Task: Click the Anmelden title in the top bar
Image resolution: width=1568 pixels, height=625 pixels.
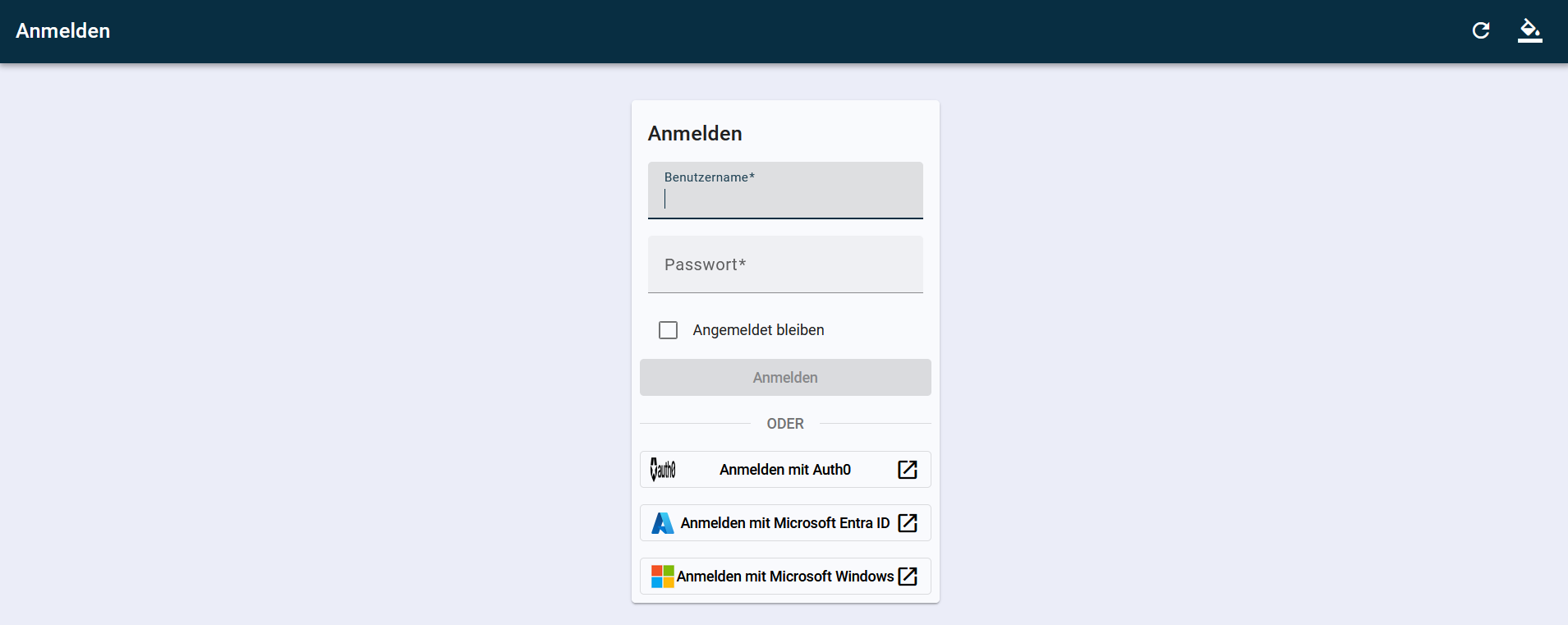Action: (63, 31)
